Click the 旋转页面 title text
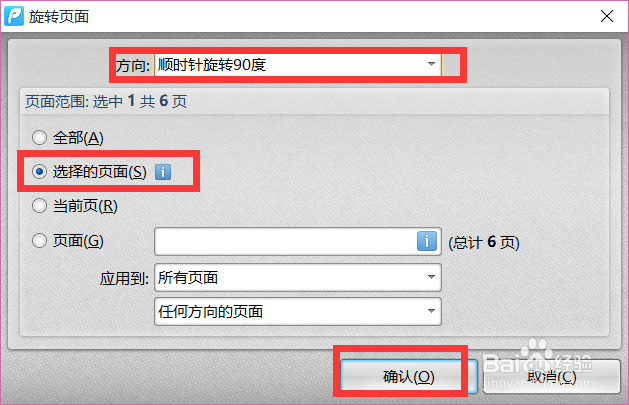Image resolution: width=629 pixels, height=405 pixels. pyautogui.click(x=59, y=17)
